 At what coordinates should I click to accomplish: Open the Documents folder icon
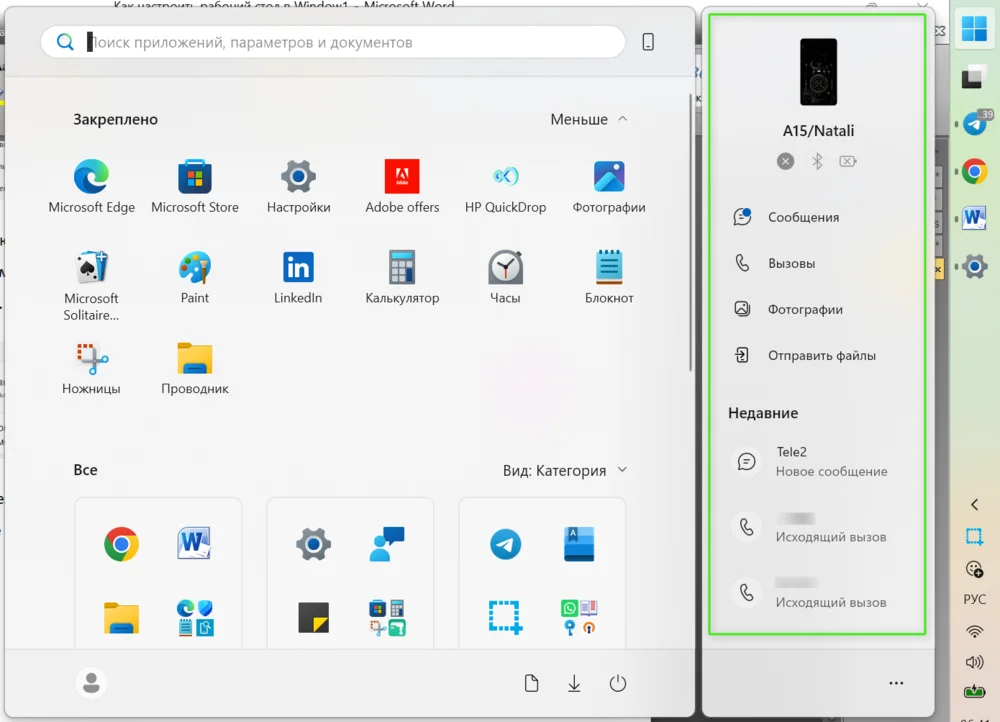coord(531,683)
